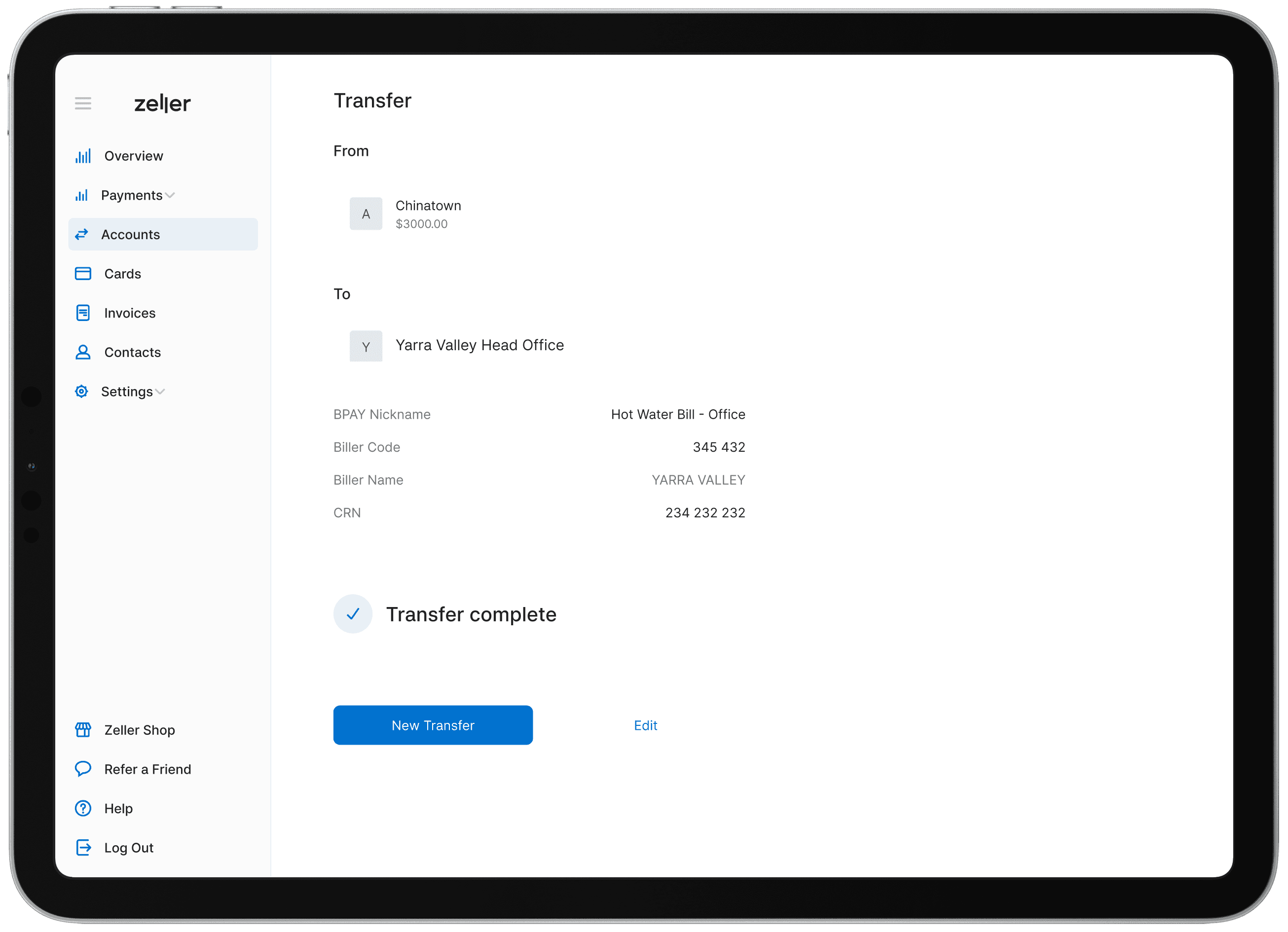Click the Overview bar chart icon
Viewport: 1288px width, 932px height.
pyautogui.click(x=83, y=155)
